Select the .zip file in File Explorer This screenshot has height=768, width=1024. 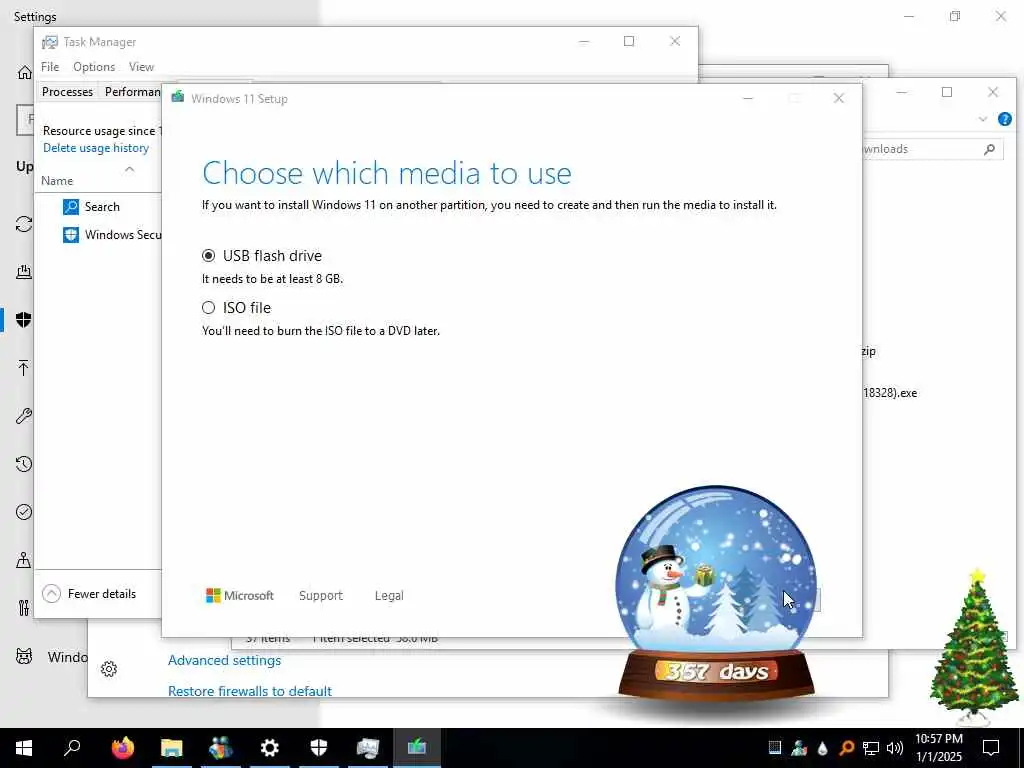869,351
